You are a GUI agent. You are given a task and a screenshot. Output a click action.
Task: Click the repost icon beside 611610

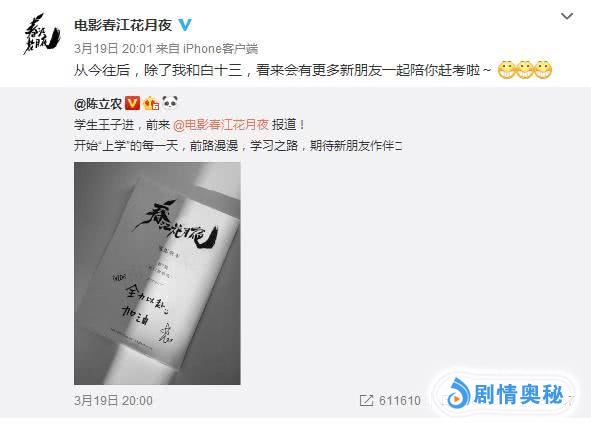click(366, 400)
